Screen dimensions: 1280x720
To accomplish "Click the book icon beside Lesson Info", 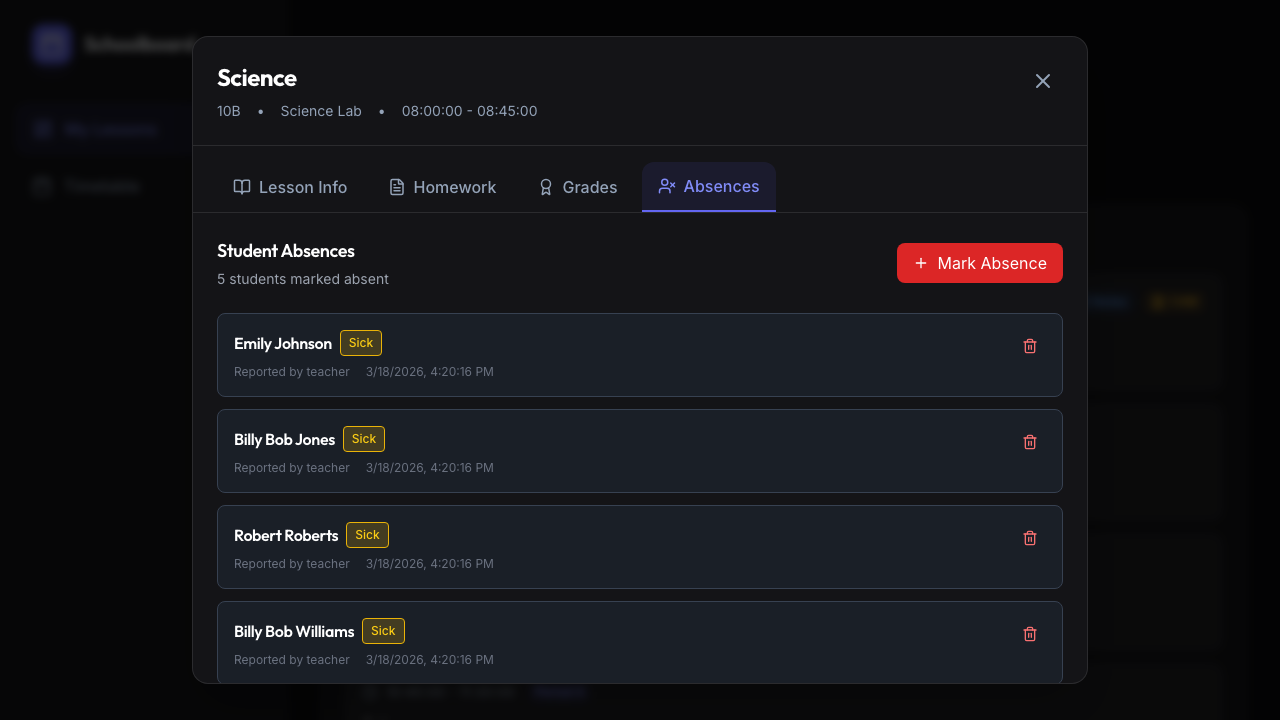I will (x=242, y=187).
